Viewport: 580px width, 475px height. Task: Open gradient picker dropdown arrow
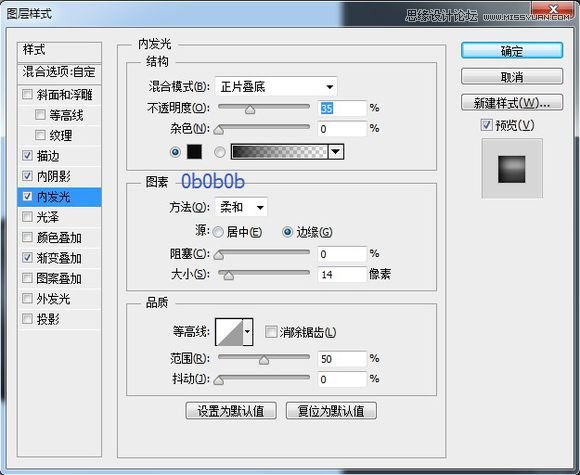pyautogui.click(x=336, y=152)
